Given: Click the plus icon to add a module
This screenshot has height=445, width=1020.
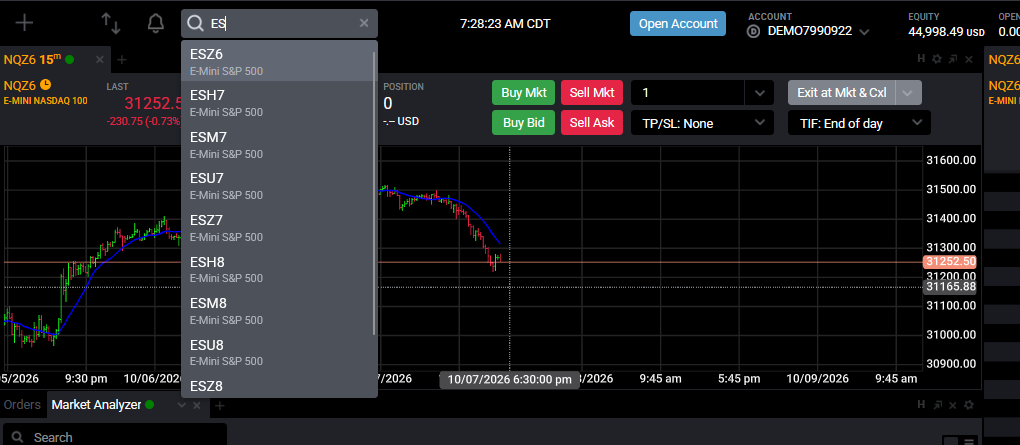Looking at the screenshot, I should tap(24, 23).
